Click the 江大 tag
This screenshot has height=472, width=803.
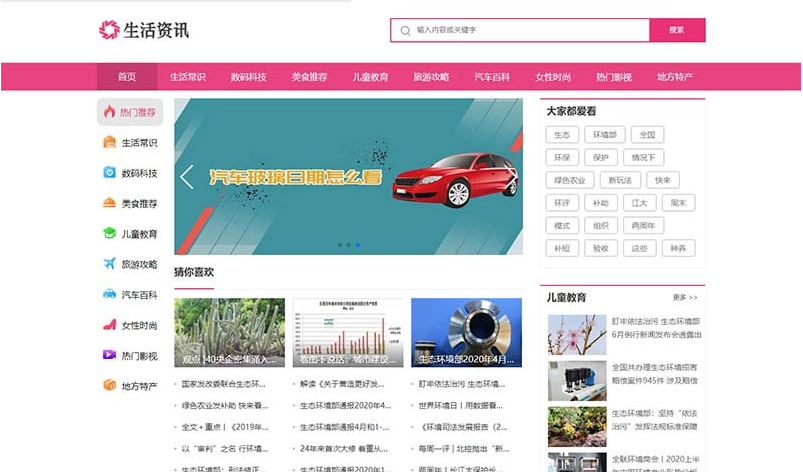coord(640,203)
